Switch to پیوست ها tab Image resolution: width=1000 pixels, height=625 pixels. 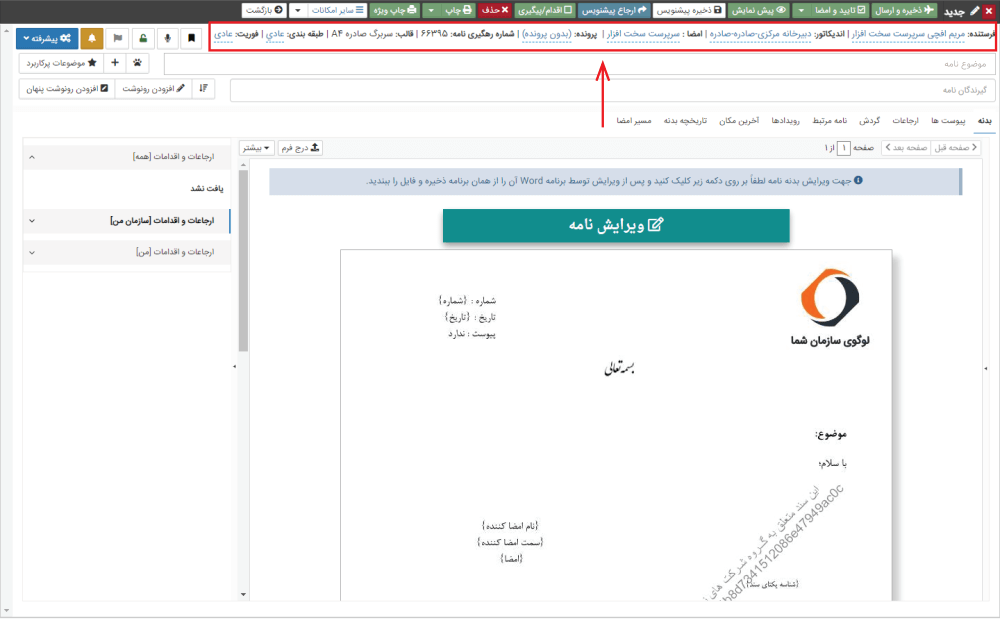pos(948,121)
